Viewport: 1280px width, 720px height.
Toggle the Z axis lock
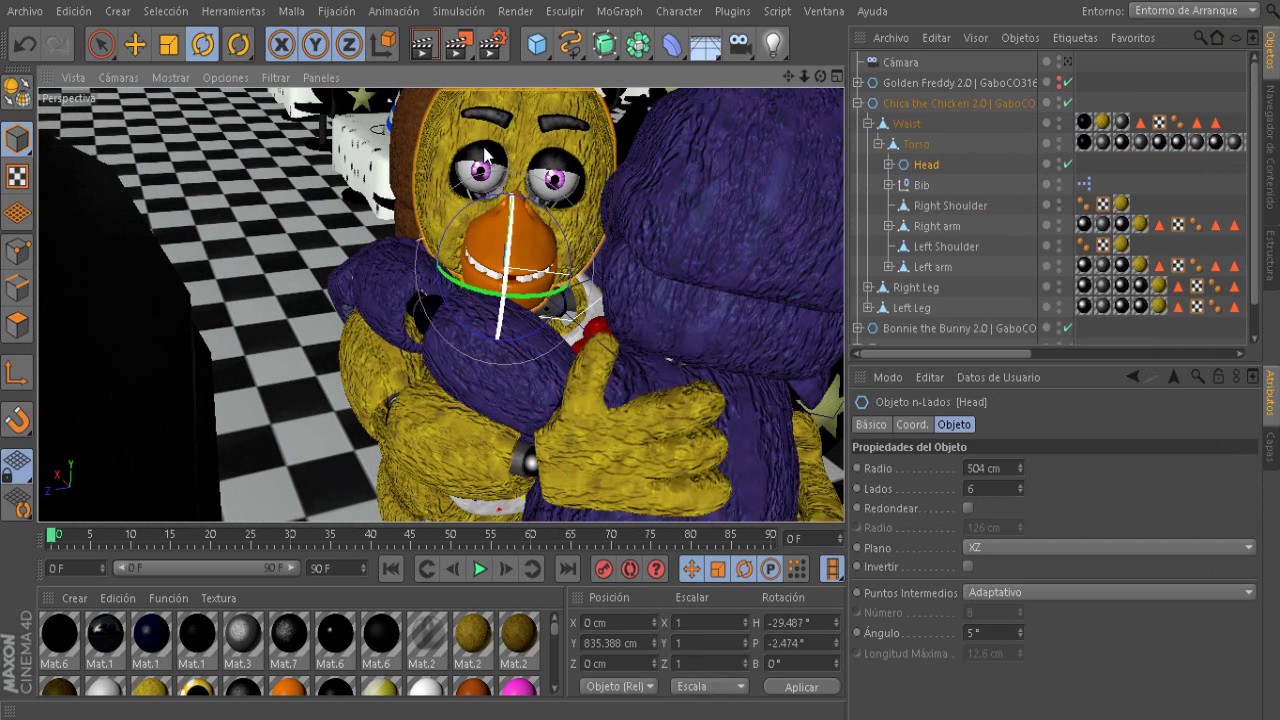(349, 44)
